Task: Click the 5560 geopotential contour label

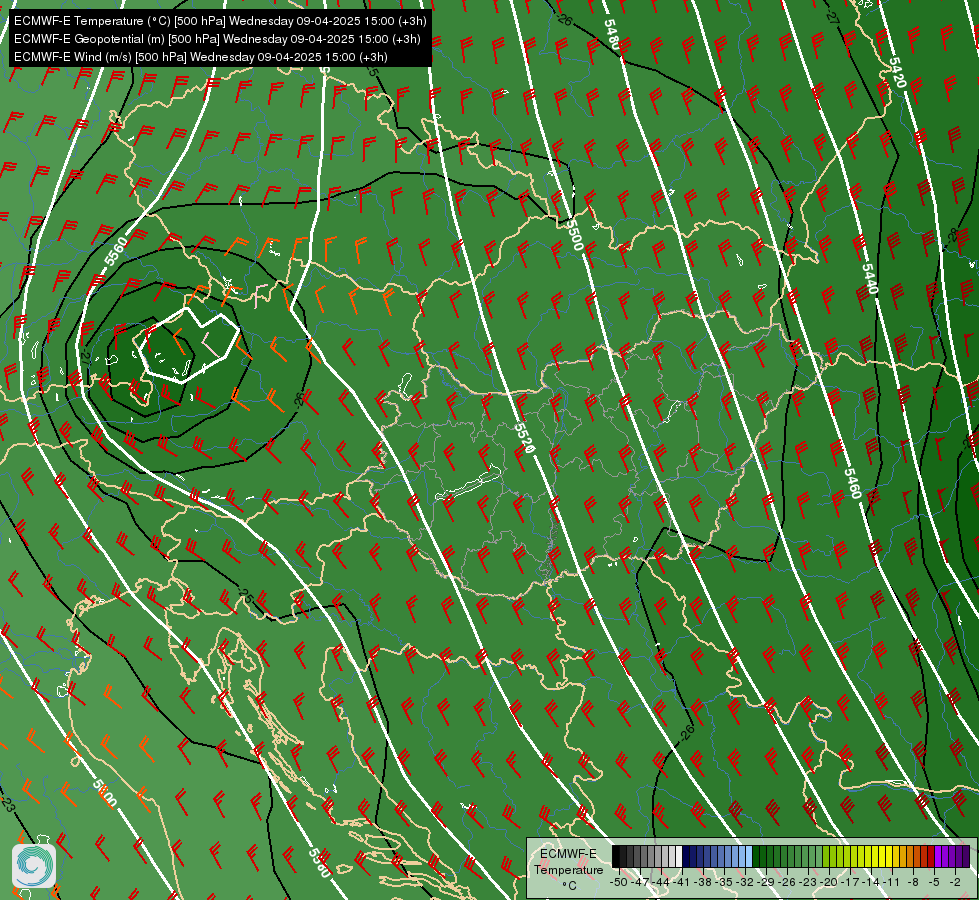Action: (116, 251)
